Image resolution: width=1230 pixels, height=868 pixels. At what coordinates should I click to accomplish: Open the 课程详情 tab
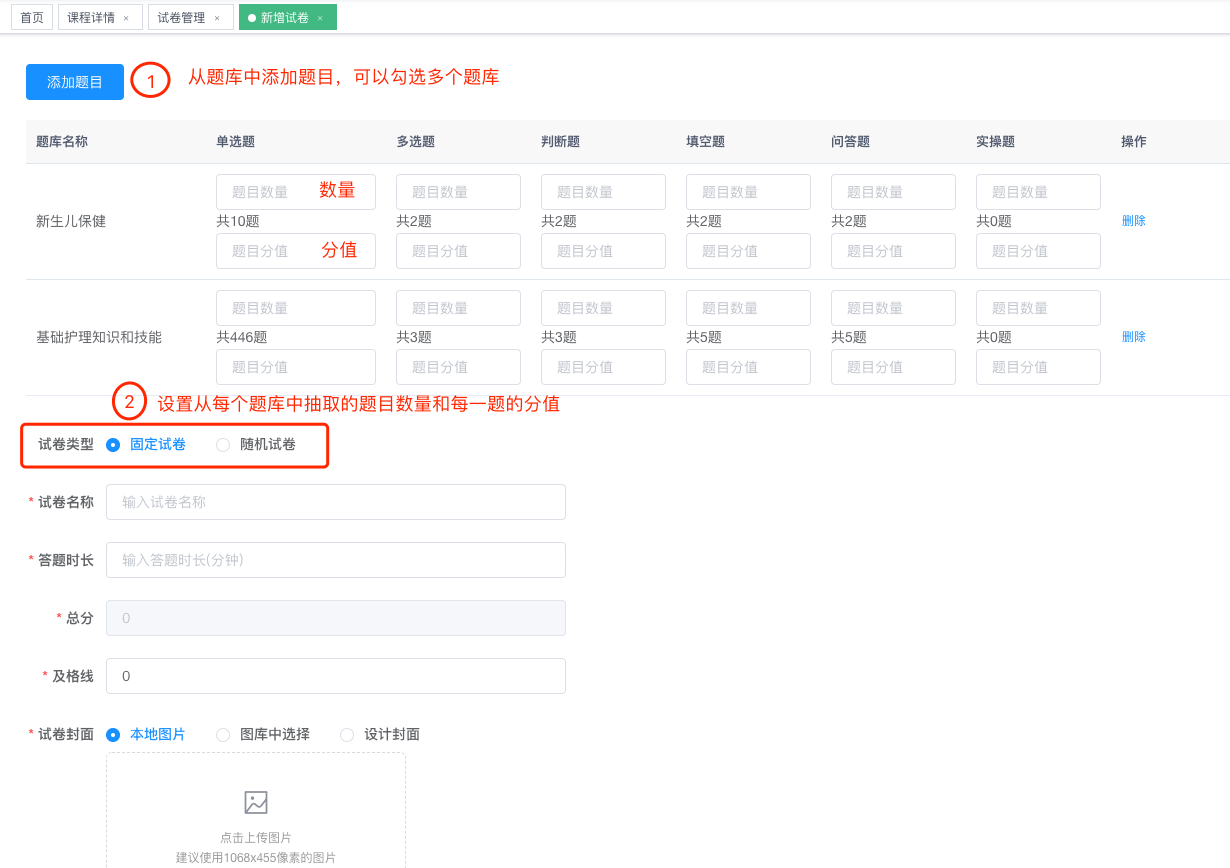point(91,18)
